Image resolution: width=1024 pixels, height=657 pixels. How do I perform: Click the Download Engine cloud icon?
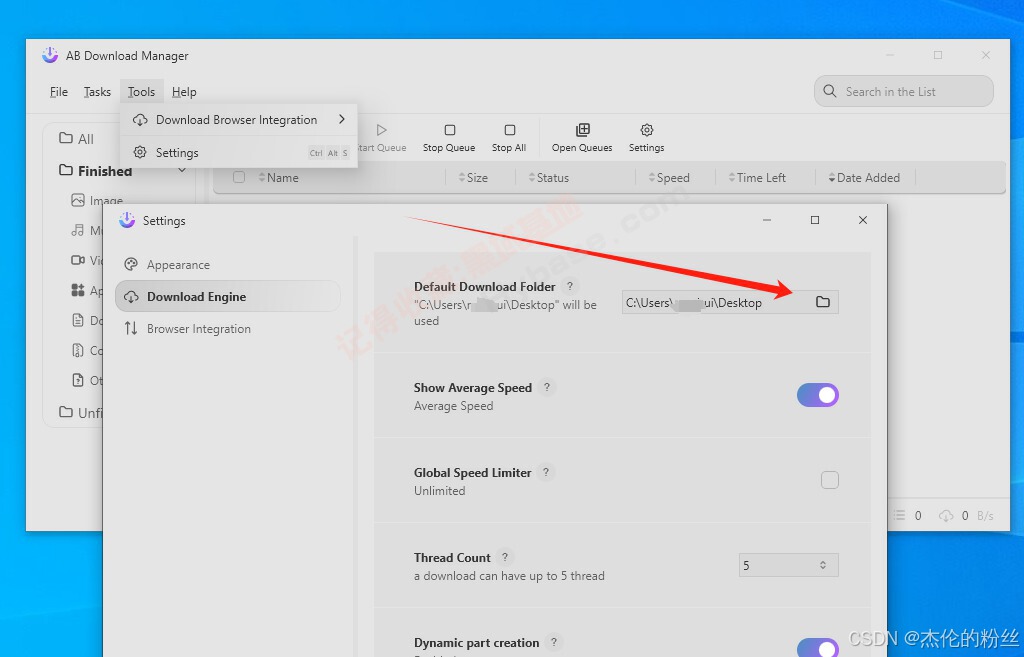click(x=131, y=296)
